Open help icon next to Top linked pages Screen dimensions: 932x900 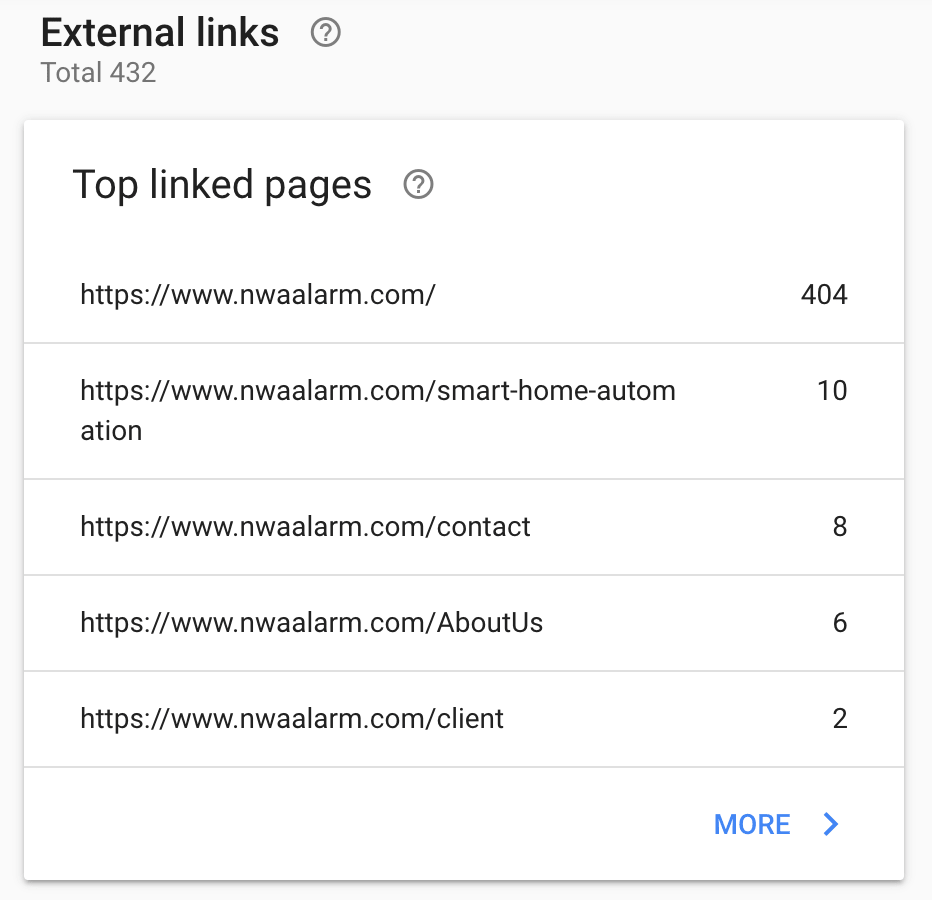coord(418,185)
